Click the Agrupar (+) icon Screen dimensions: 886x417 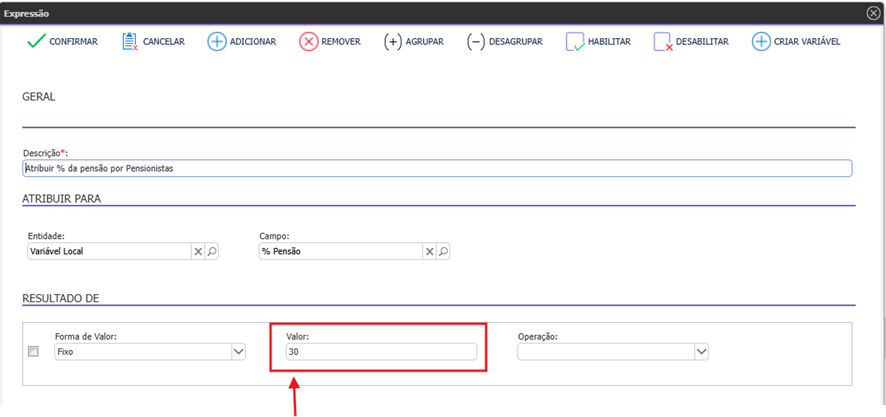393,42
